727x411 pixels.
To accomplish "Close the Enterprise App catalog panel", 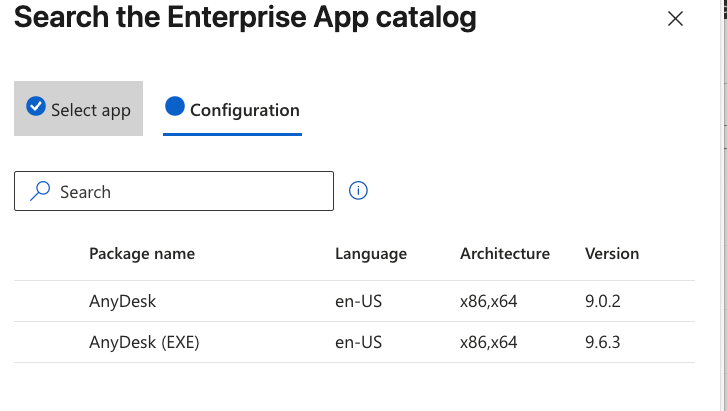I will tap(676, 19).
